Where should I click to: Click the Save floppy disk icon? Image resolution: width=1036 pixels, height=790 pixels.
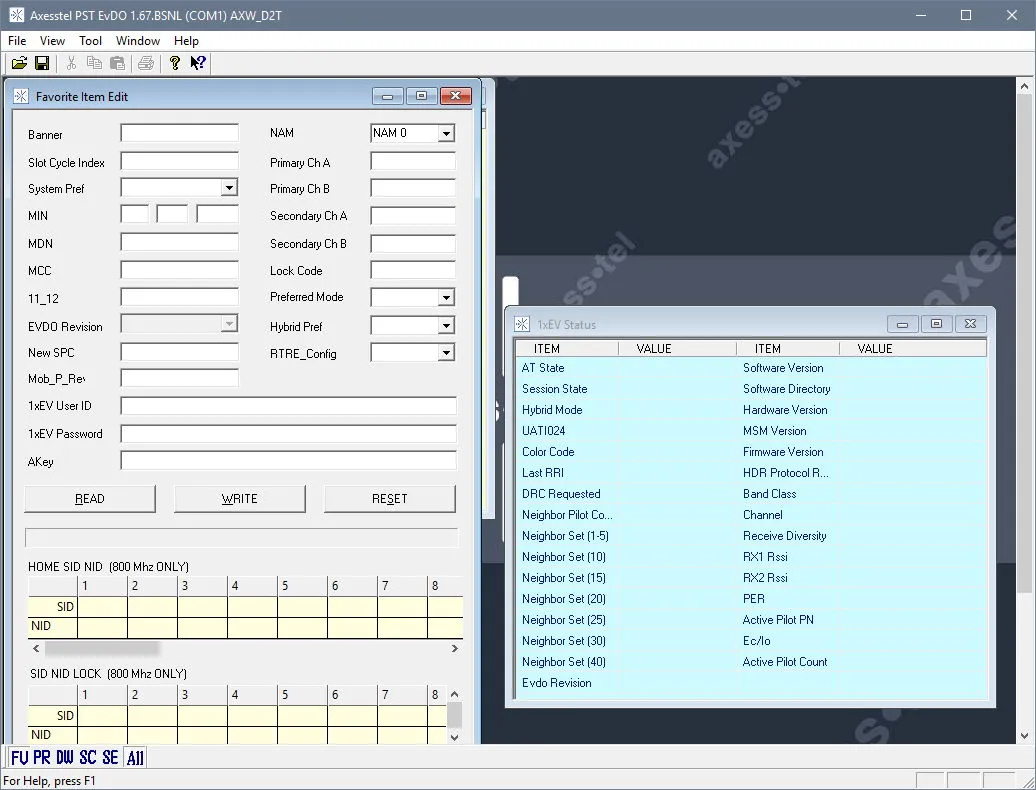point(42,63)
